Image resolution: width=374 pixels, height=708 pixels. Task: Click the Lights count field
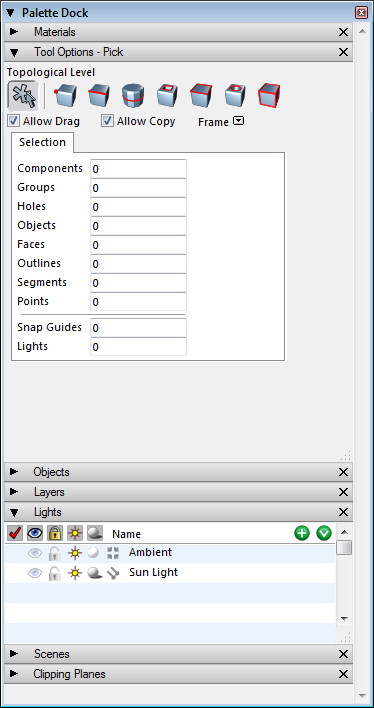138,346
